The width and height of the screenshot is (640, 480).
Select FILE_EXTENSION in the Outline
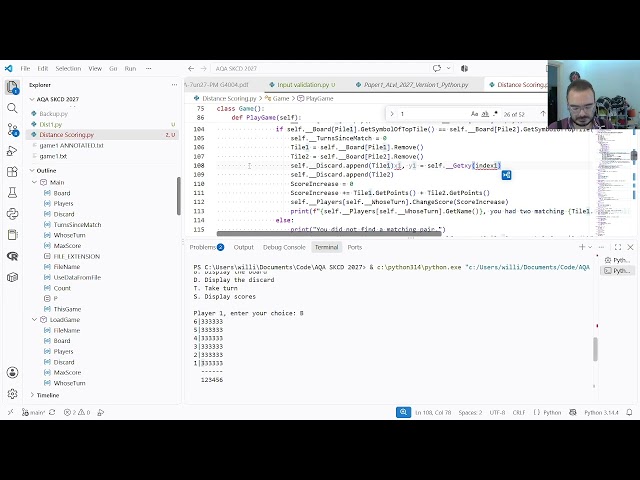(x=77, y=256)
